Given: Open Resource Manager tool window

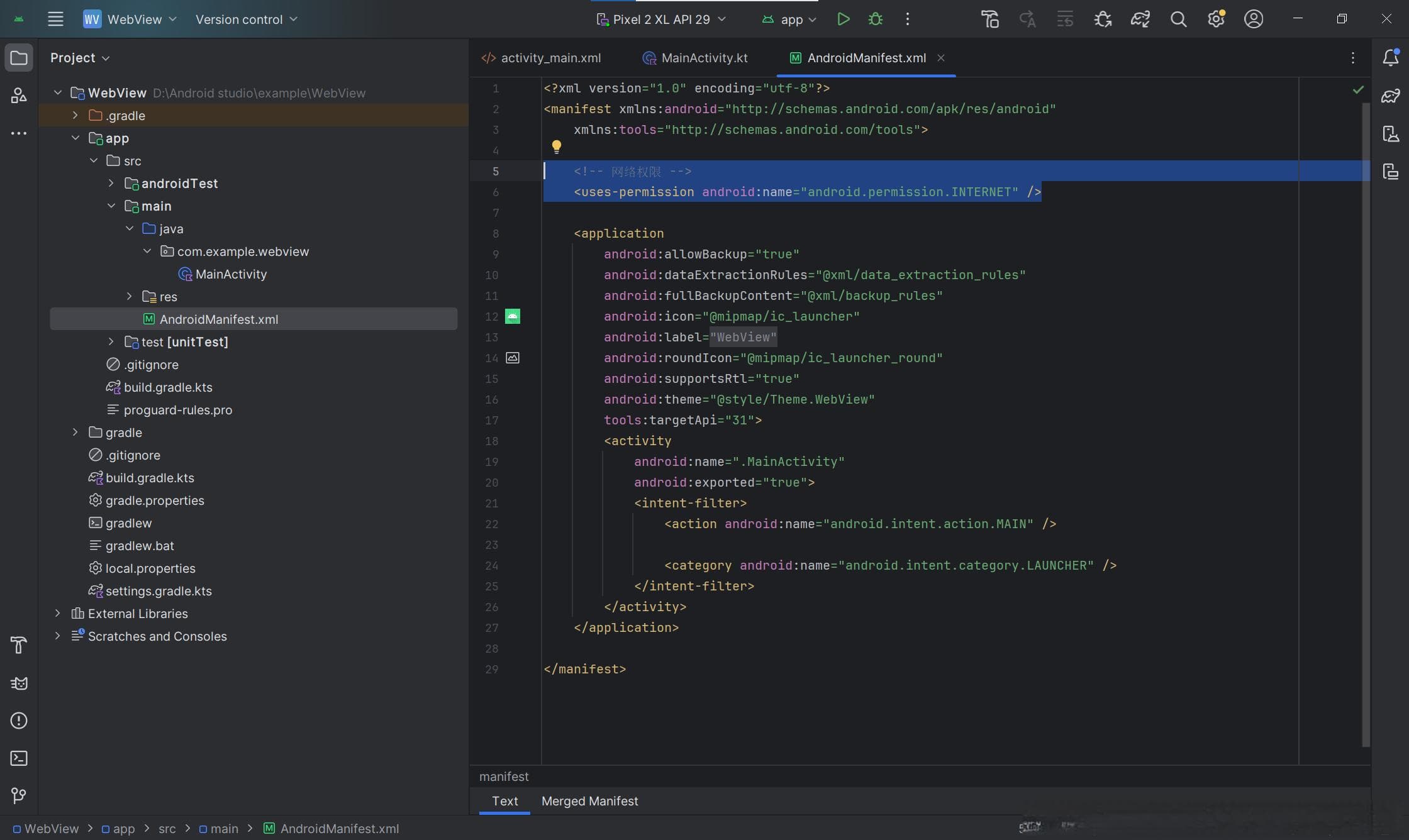Looking at the screenshot, I should (19, 96).
